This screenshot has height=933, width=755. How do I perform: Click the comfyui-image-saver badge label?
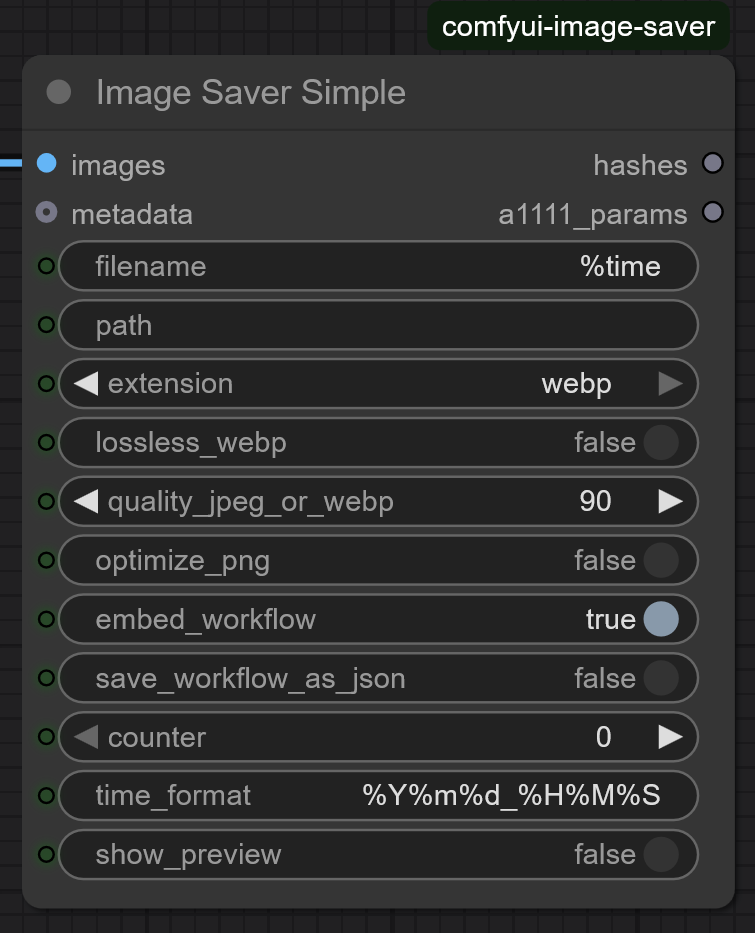click(x=578, y=27)
